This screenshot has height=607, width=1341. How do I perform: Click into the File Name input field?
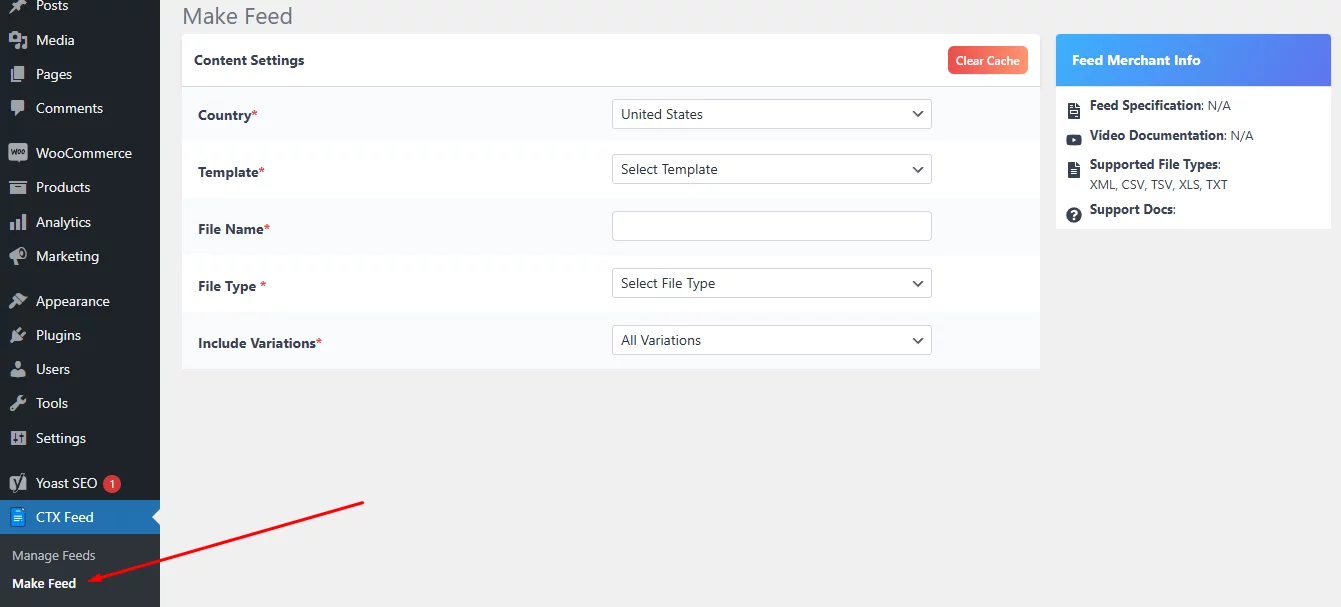(771, 226)
